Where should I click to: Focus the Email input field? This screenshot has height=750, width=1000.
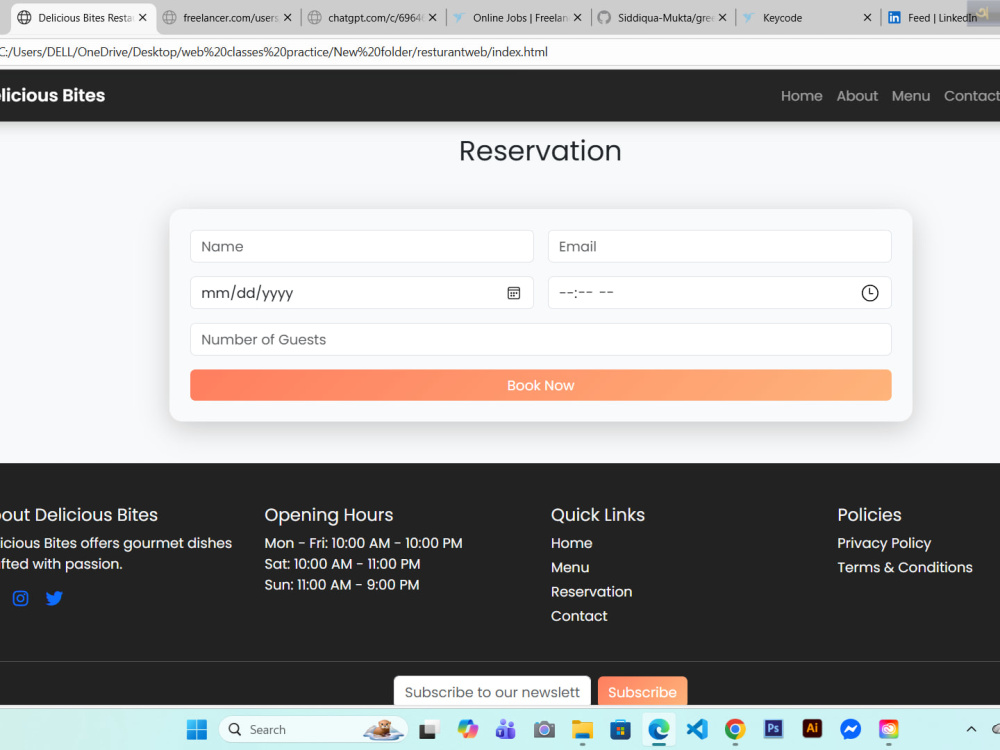click(x=719, y=246)
